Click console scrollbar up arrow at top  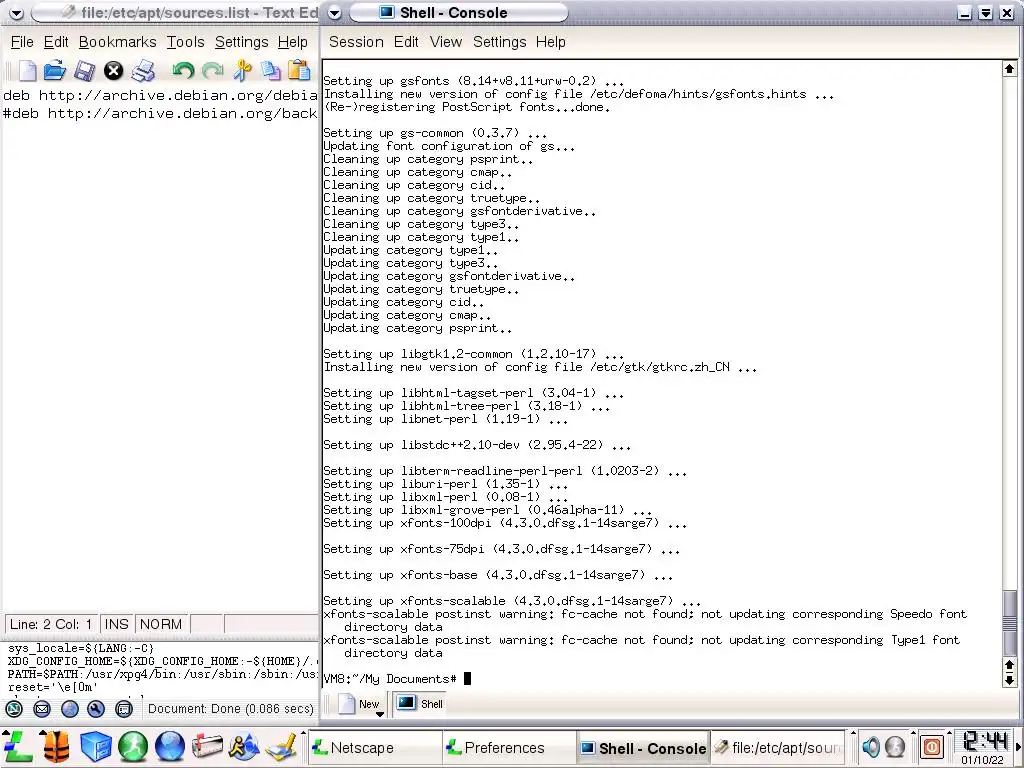(x=1009, y=69)
